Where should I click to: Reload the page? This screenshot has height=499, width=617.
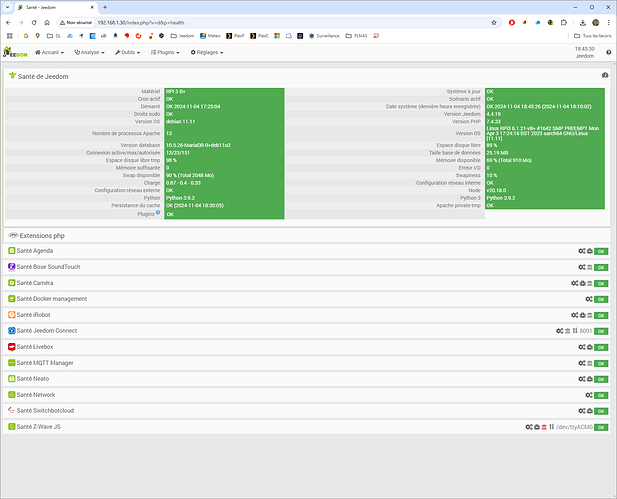tap(34, 23)
